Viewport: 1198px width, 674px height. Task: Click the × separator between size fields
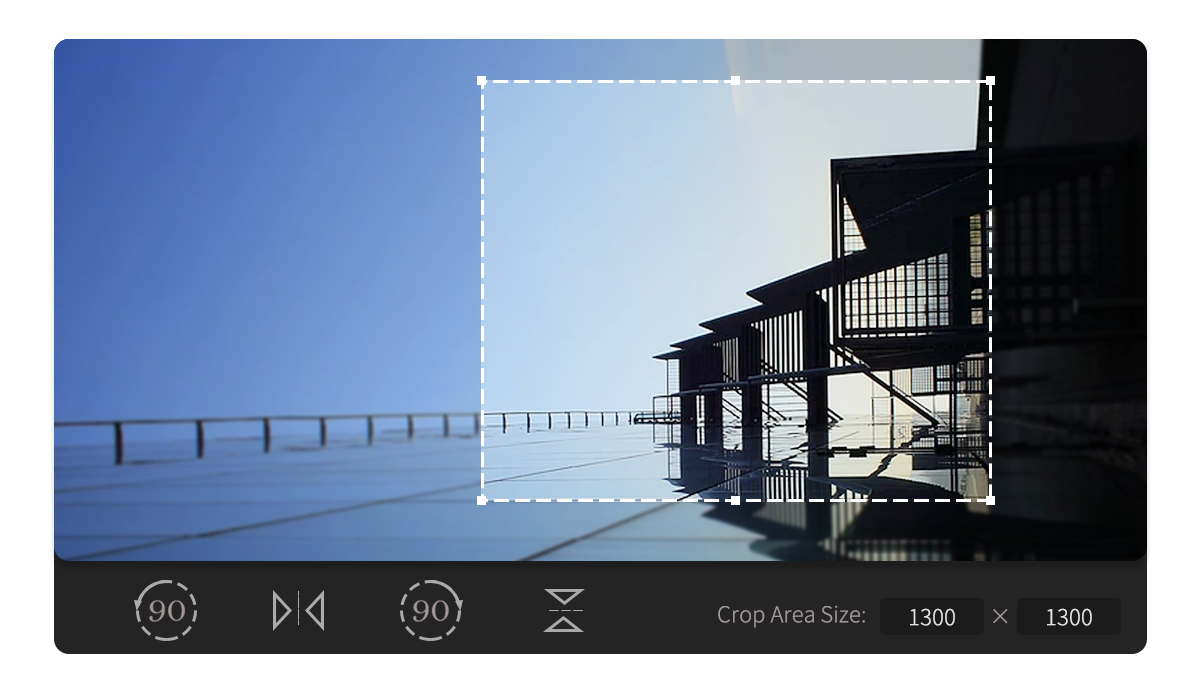click(x=1000, y=616)
